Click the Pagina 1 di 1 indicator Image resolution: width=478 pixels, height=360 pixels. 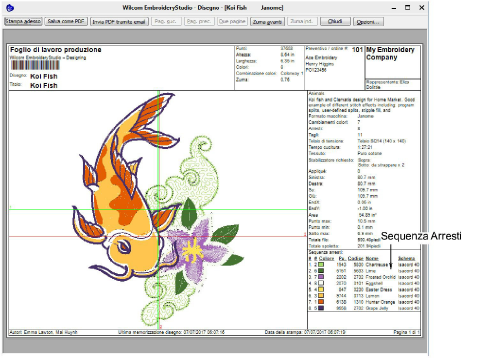pyautogui.click(x=407, y=332)
